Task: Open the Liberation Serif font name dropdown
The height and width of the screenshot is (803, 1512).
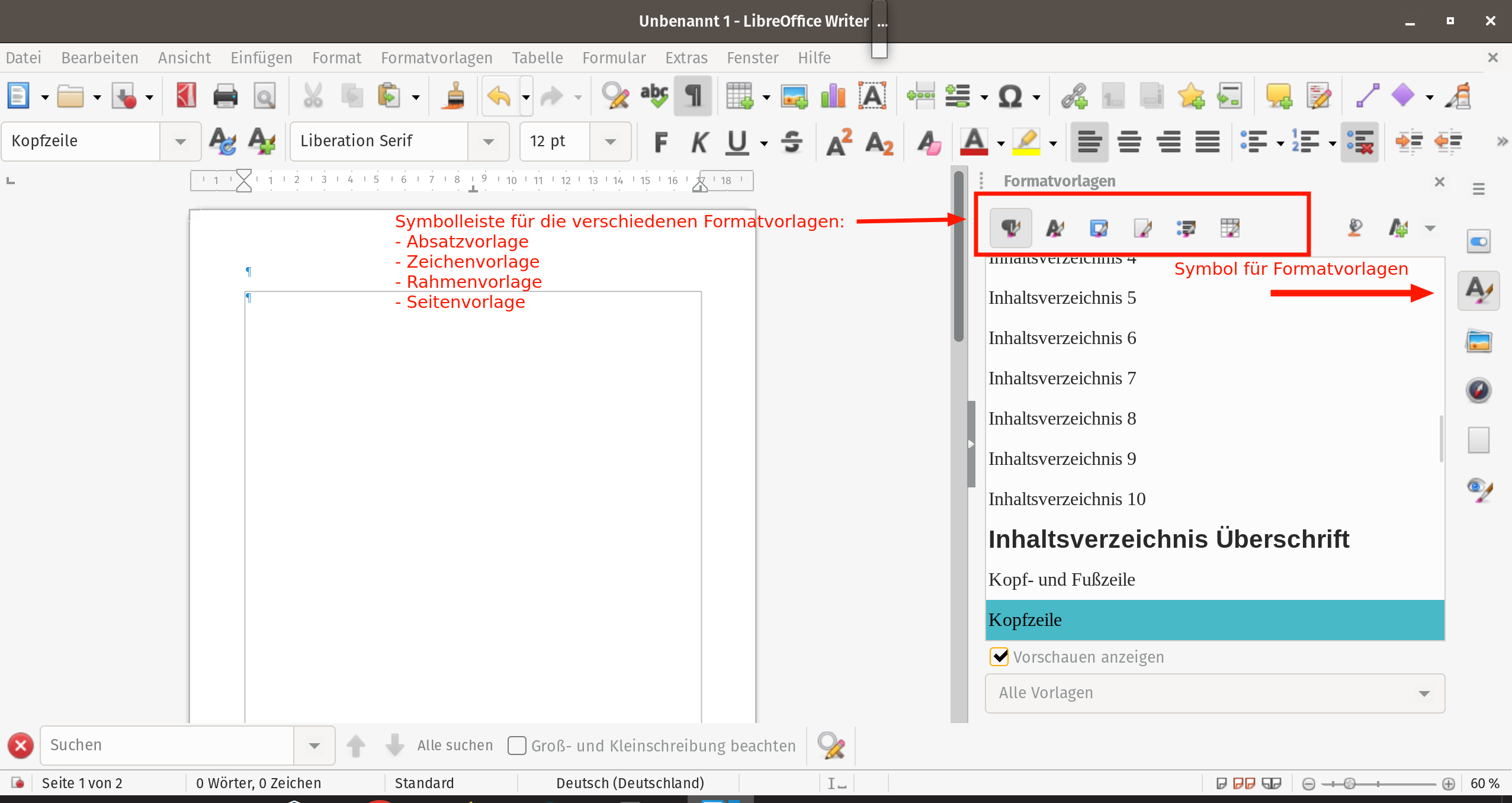Action: [489, 142]
